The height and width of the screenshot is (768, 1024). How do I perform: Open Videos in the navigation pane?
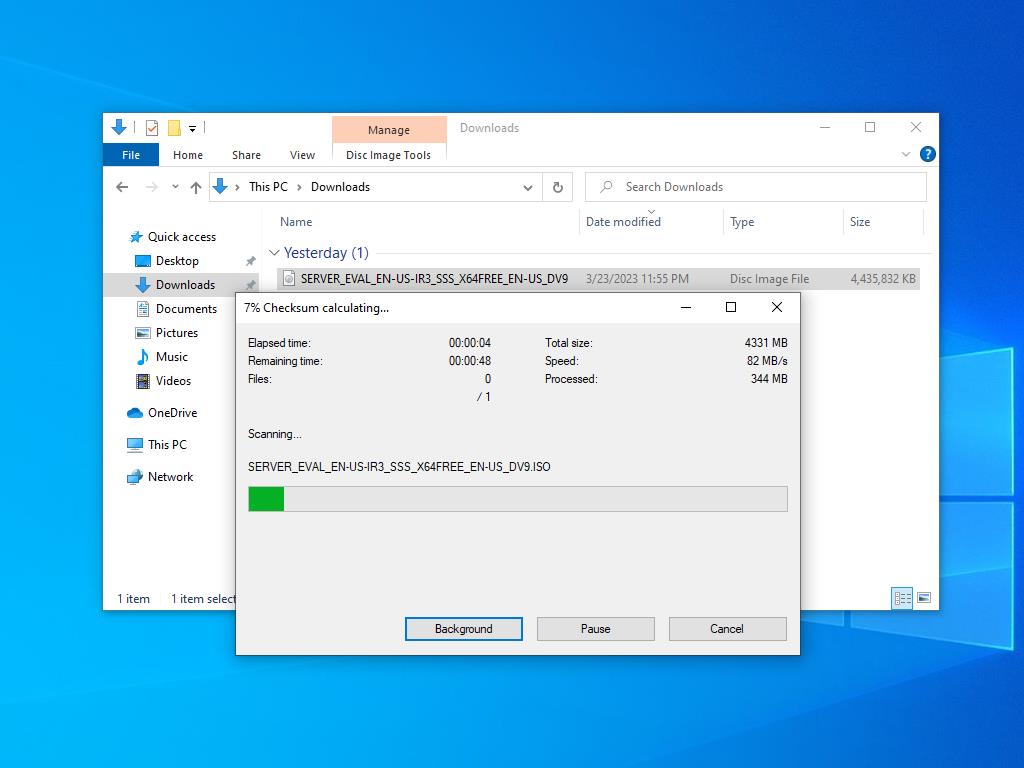tap(173, 381)
